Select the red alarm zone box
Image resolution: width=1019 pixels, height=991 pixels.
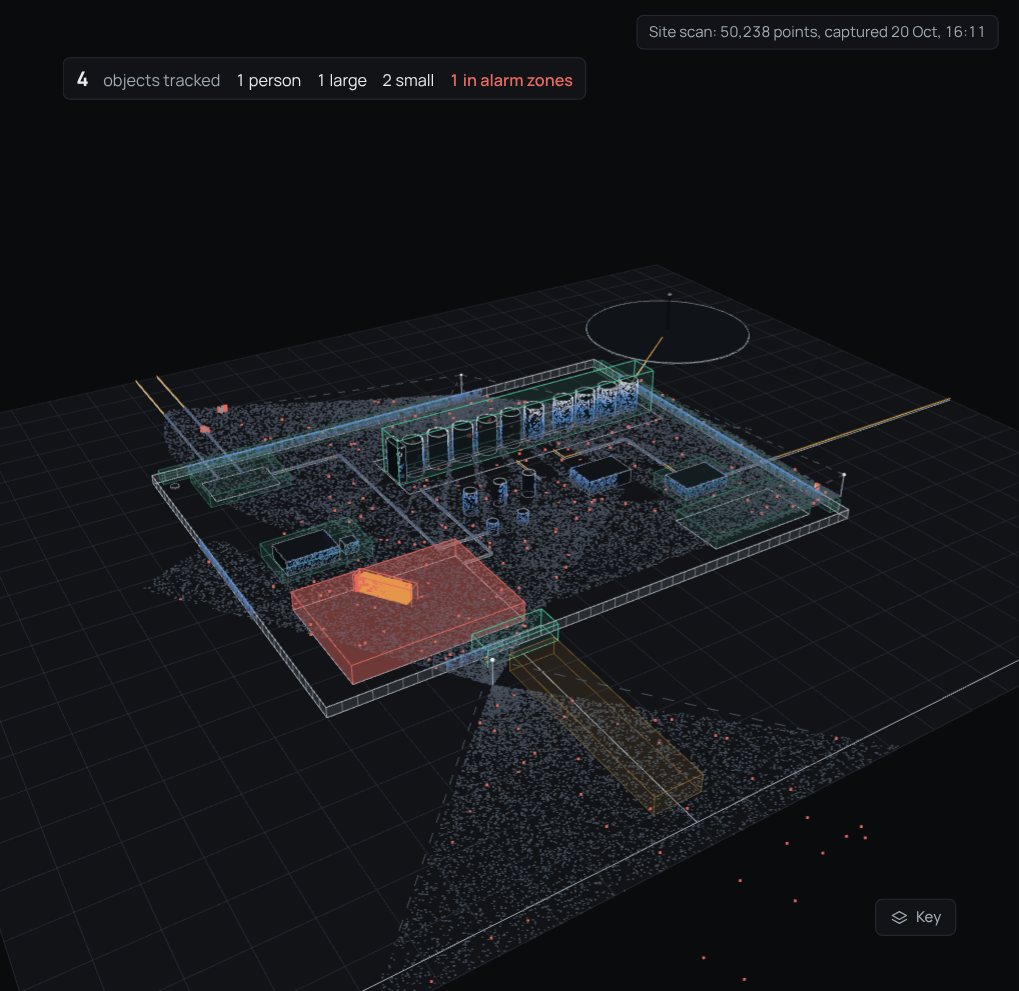[x=408, y=611]
